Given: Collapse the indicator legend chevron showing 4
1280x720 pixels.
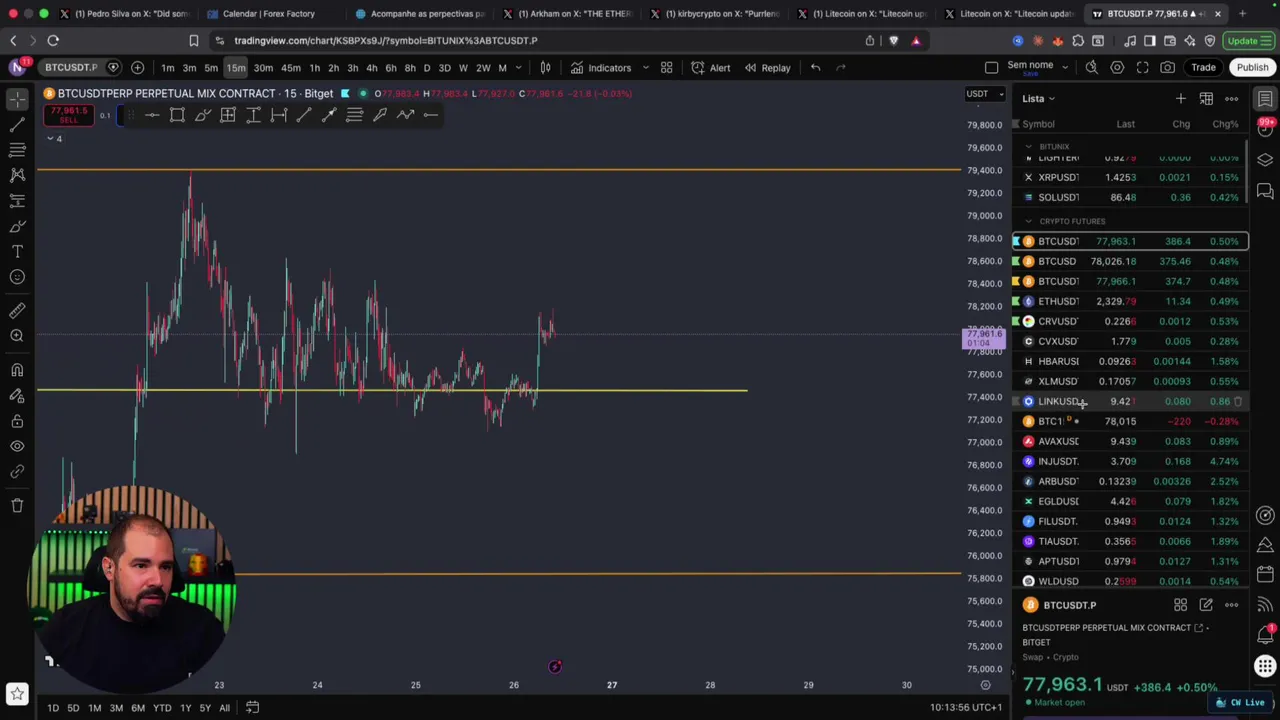Looking at the screenshot, I should (x=53, y=138).
